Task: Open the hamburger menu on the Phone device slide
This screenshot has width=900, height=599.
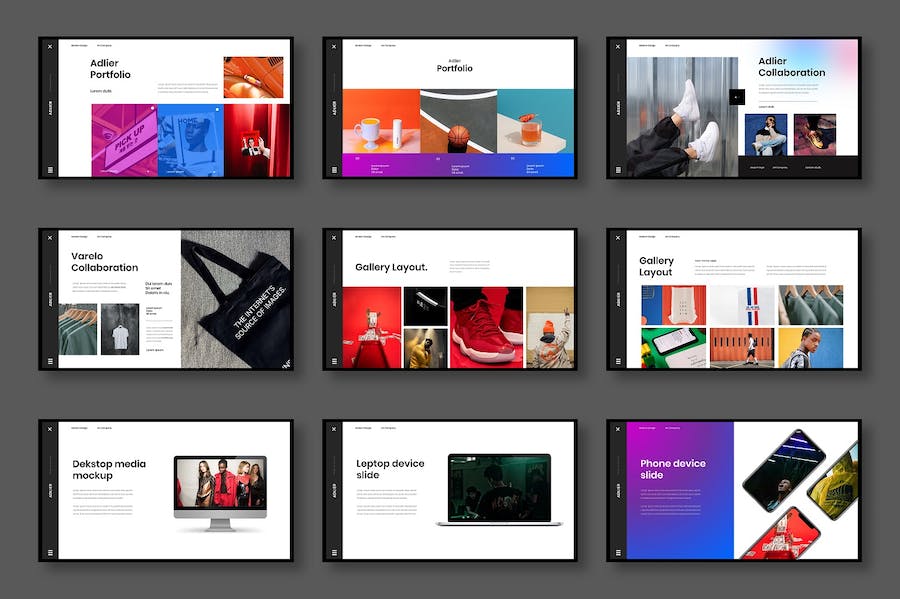Action: (617, 552)
